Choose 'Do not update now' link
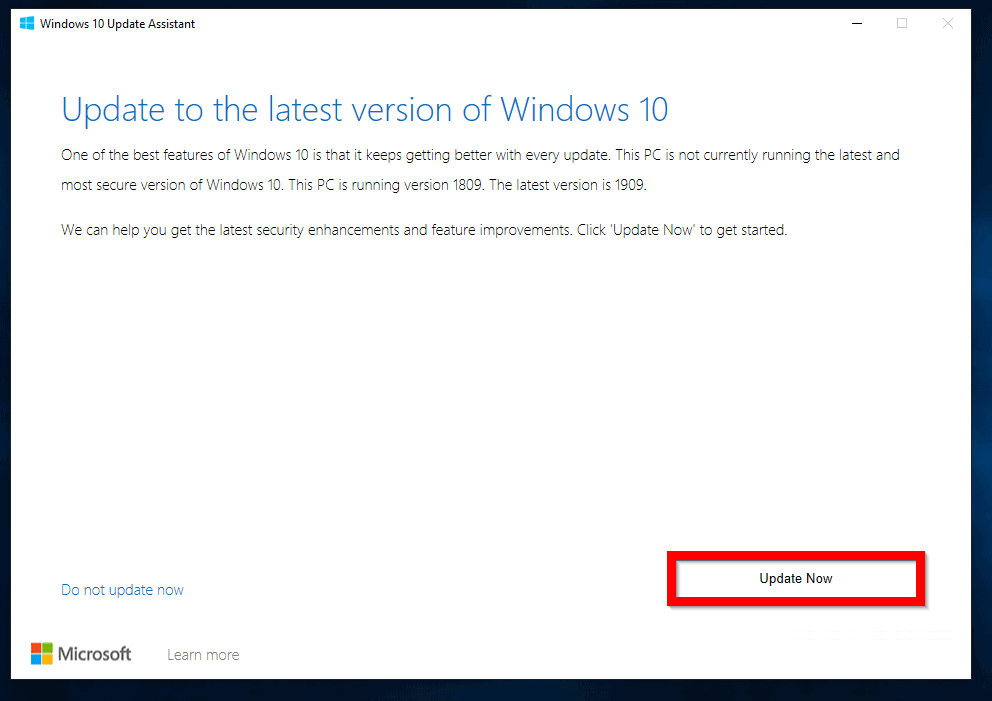Viewport: 992px width, 701px height. click(122, 590)
